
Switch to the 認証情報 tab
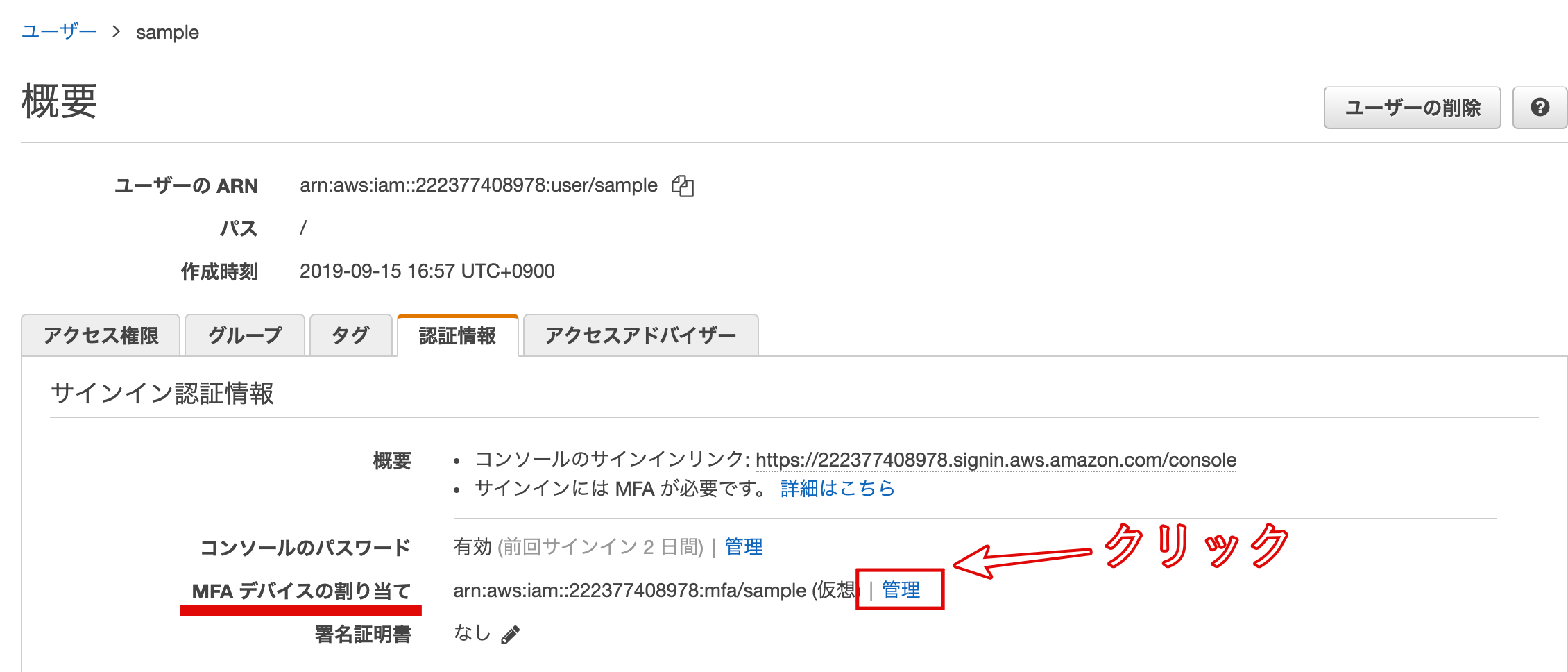point(457,335)
